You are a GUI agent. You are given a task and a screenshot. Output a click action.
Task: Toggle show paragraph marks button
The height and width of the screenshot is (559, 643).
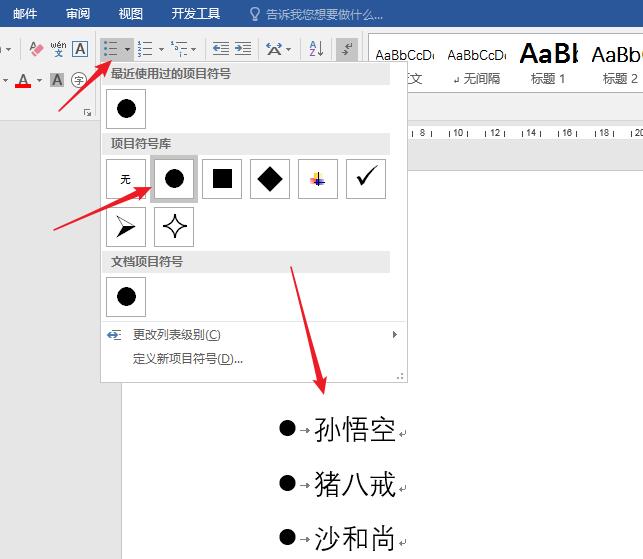[x=347, y=48]
